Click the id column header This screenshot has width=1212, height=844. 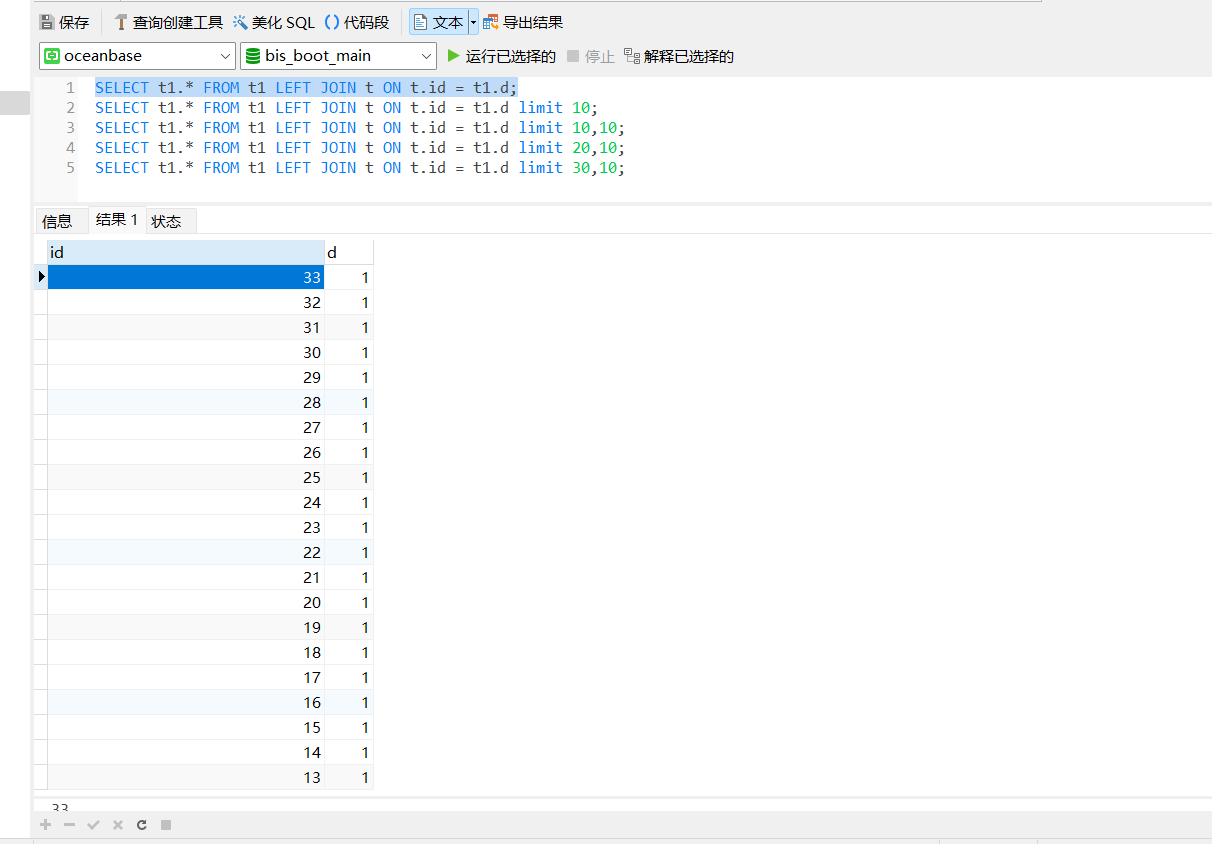click(186, 253)
